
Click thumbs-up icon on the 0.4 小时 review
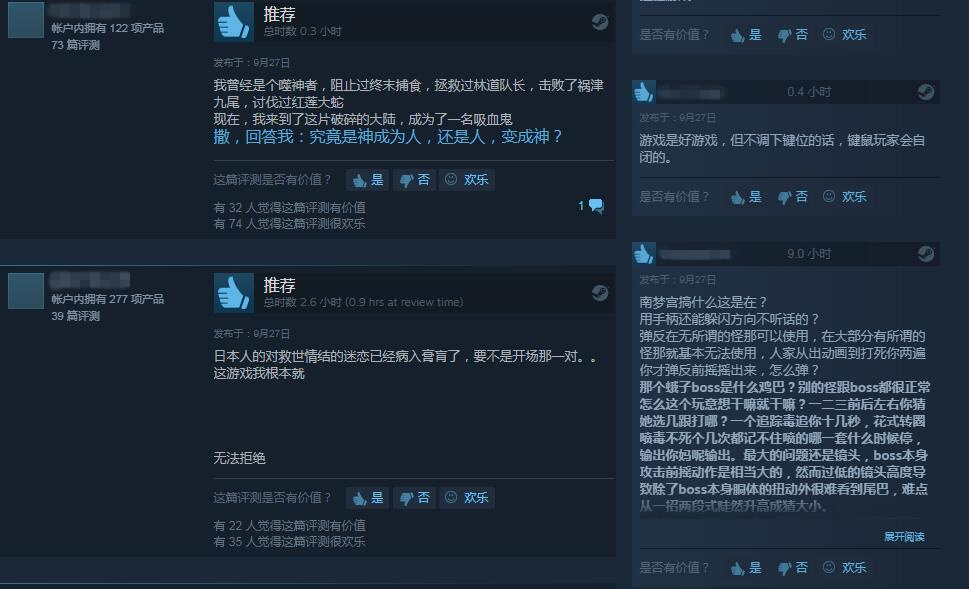pyautogui.click(x=643, y=92)
